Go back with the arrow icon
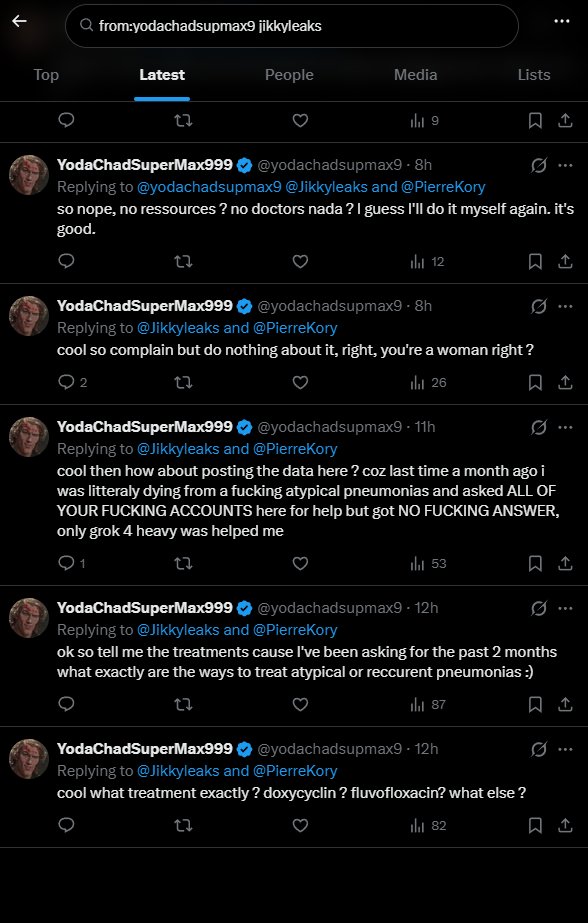The width and height of the screenshot is (588, 923). pyautogui.click(x=19, y=21)
